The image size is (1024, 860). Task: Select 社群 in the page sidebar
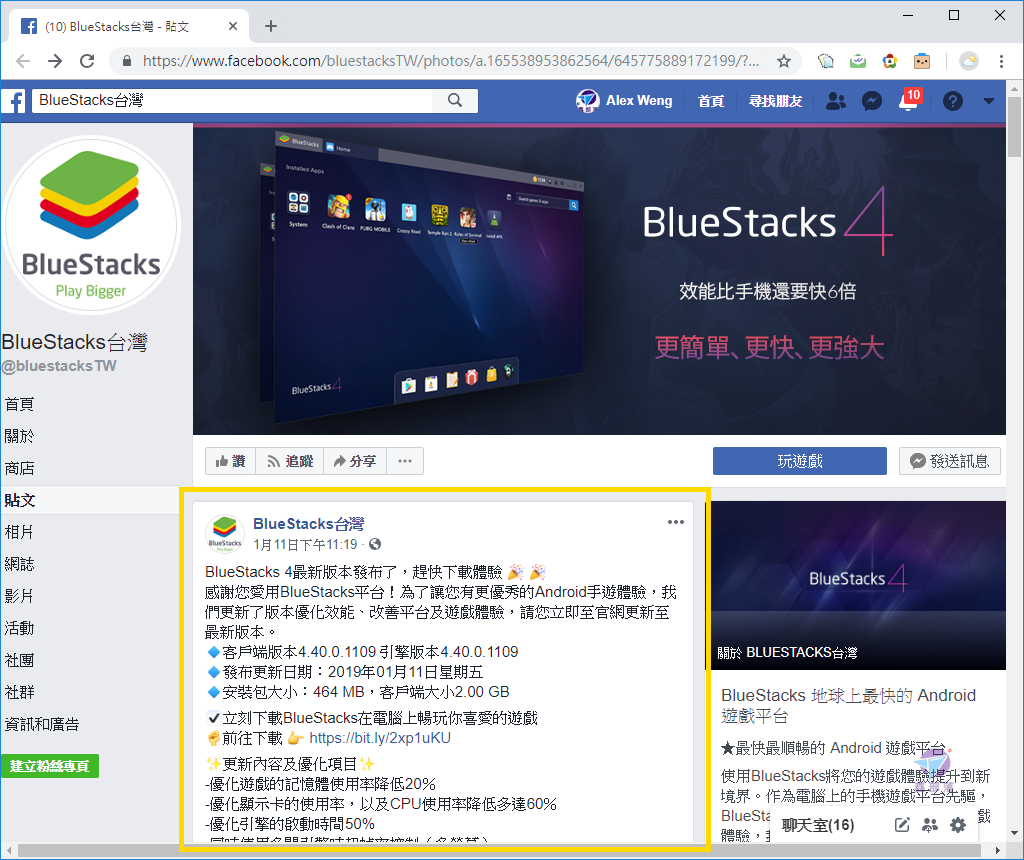(19, 692)
